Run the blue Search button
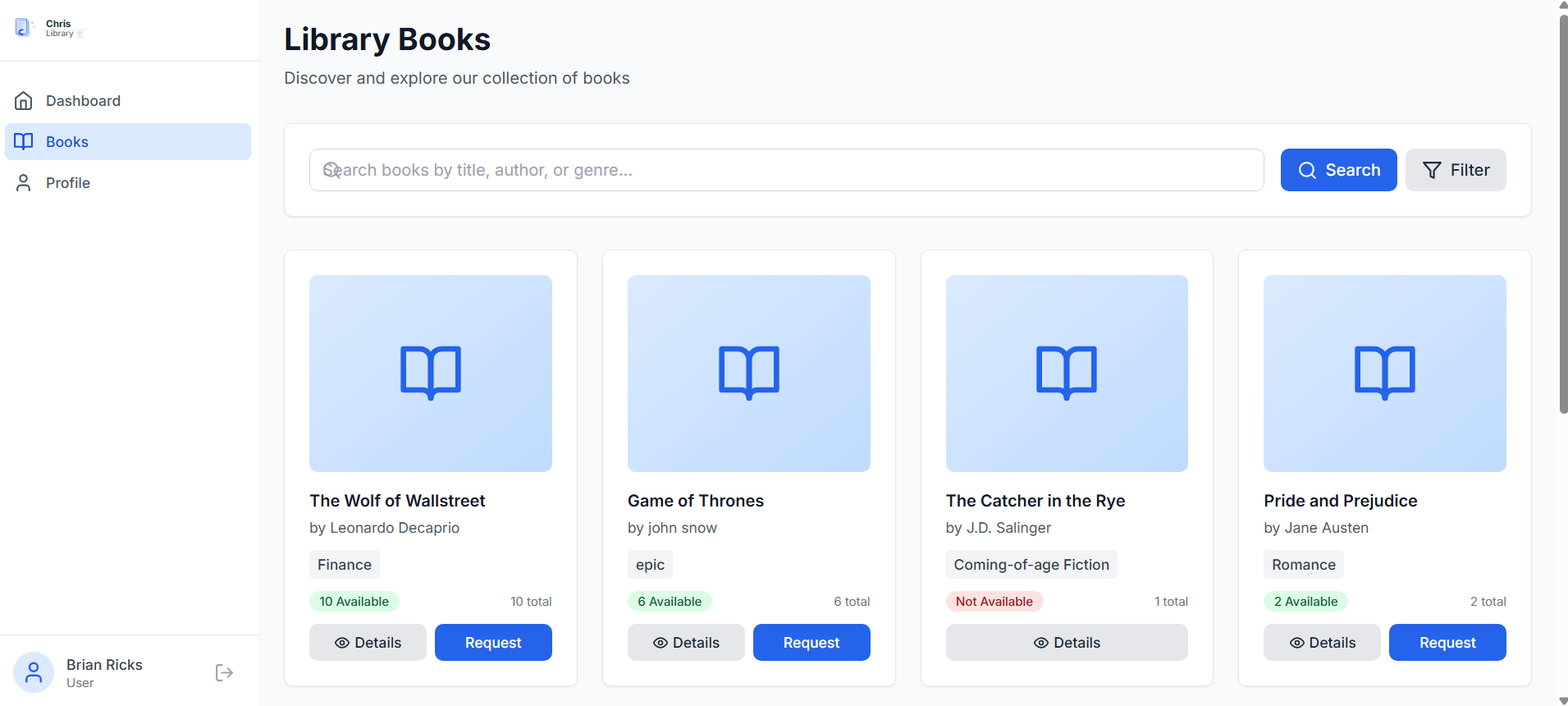The height and width of the screenshot is (706, 1568). (x=1338, y=170)
